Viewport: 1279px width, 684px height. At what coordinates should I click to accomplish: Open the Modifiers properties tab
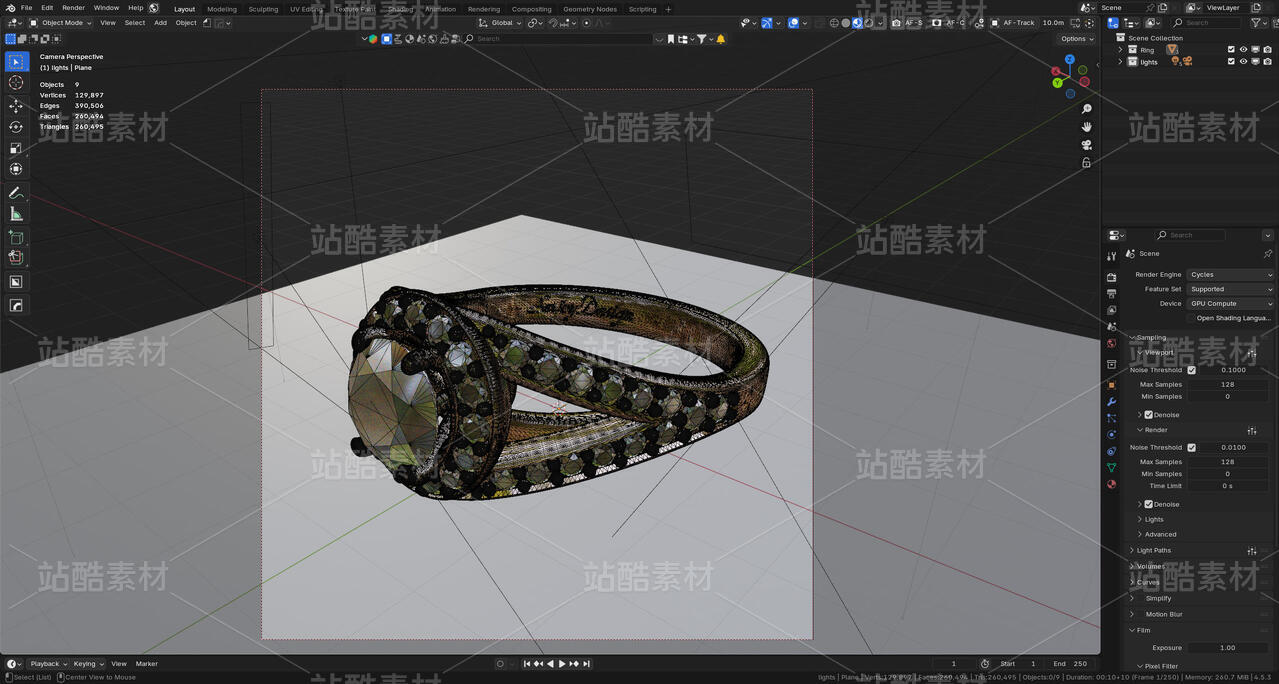click(1111, 401)
